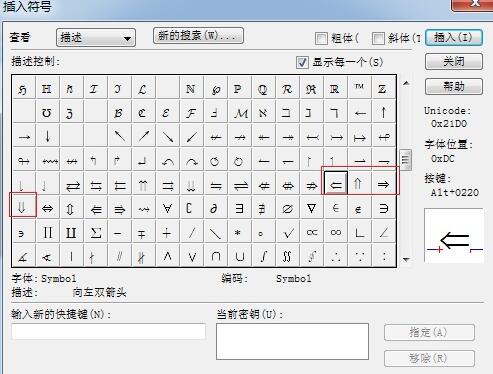493x374 pixels.
Task: Click the enlarged symbol preview box
Action: pos(454,235)
